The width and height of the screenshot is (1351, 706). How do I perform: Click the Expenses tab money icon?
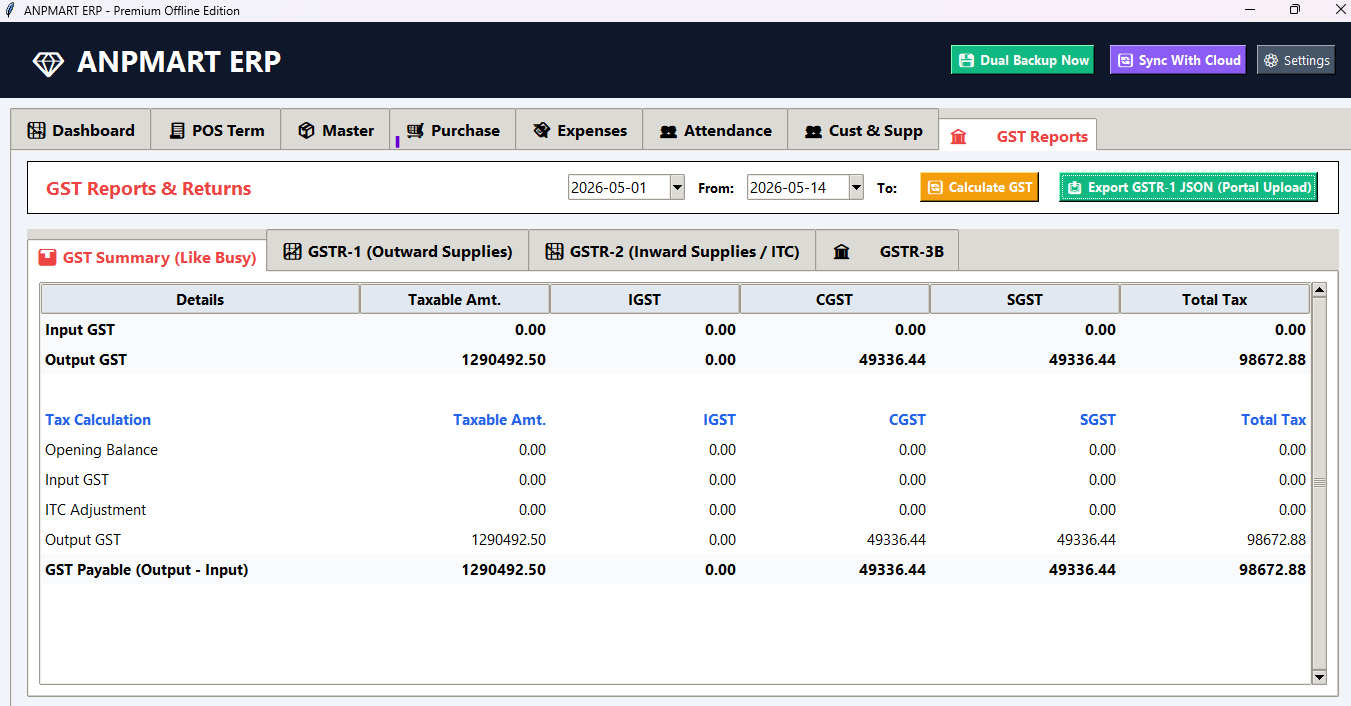click(542, 130)
